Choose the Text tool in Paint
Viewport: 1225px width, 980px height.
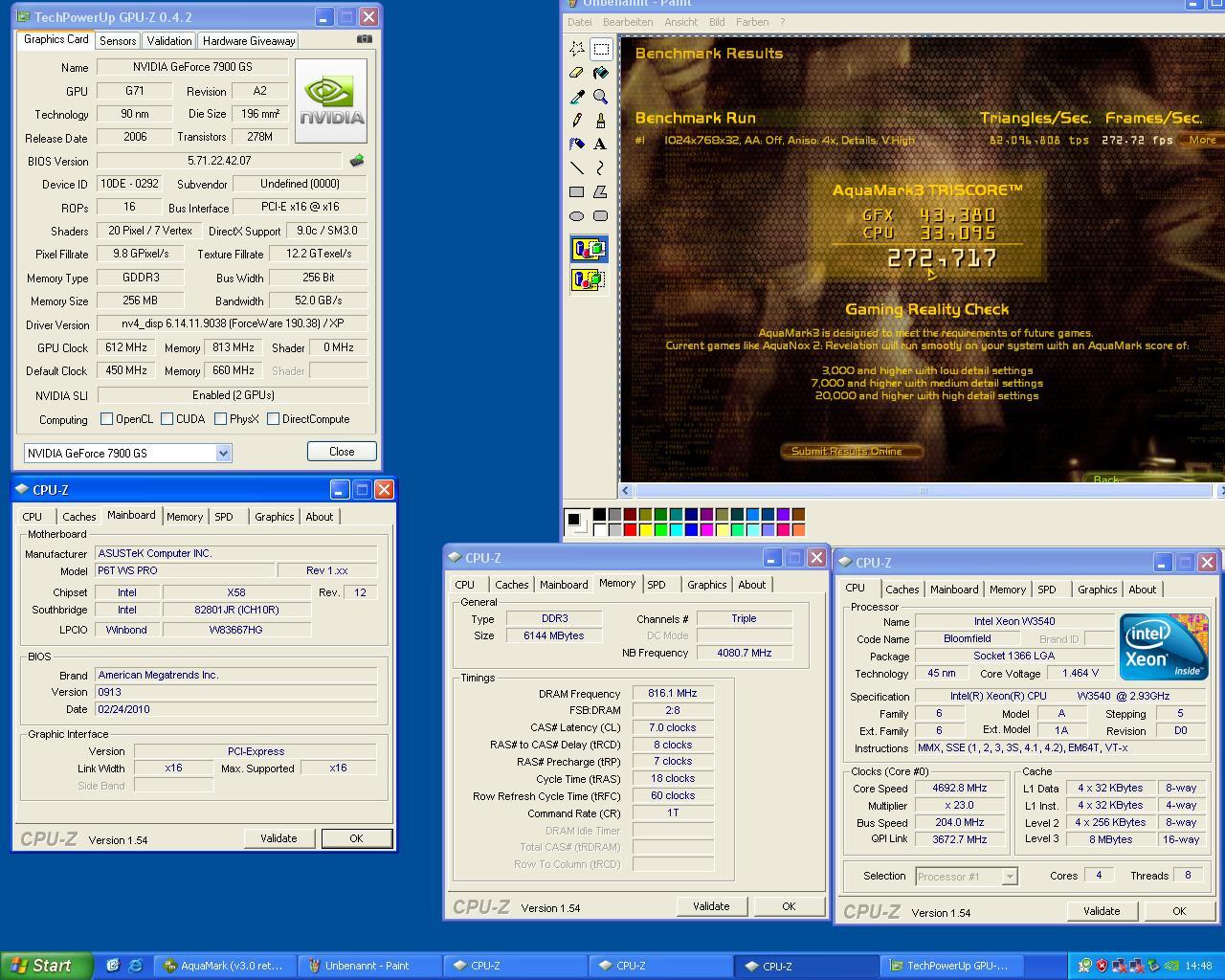pyautogui.click(x=601, y=145)
